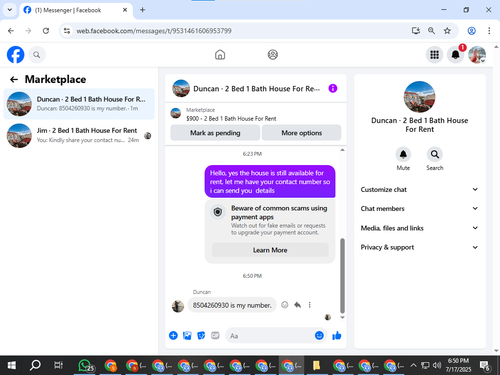Click More options button
The image size is (500, 375).
click(301, 133)
